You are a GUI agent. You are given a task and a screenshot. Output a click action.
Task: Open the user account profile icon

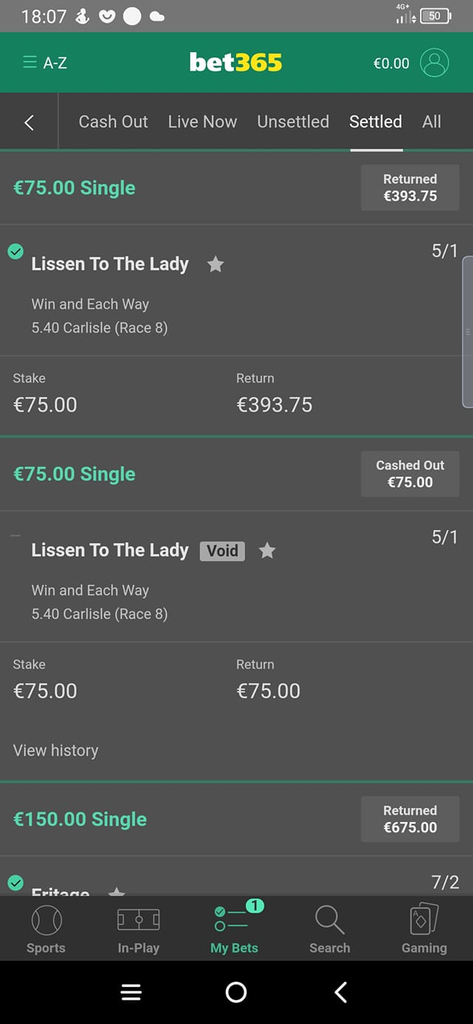(x=434, y=63)
